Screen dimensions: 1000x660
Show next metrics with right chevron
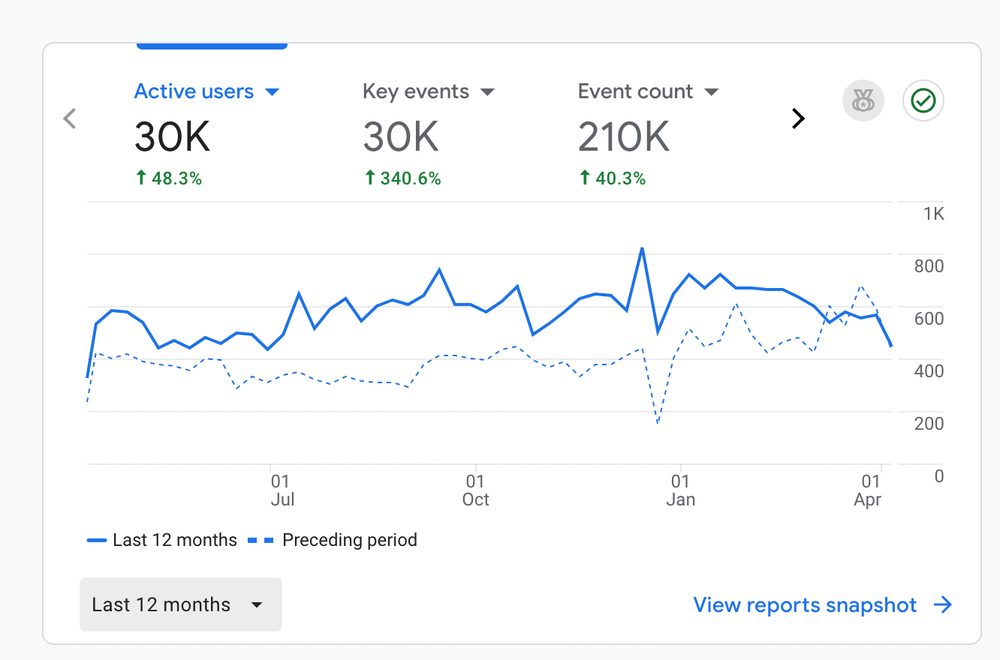[x=798, y=119]
